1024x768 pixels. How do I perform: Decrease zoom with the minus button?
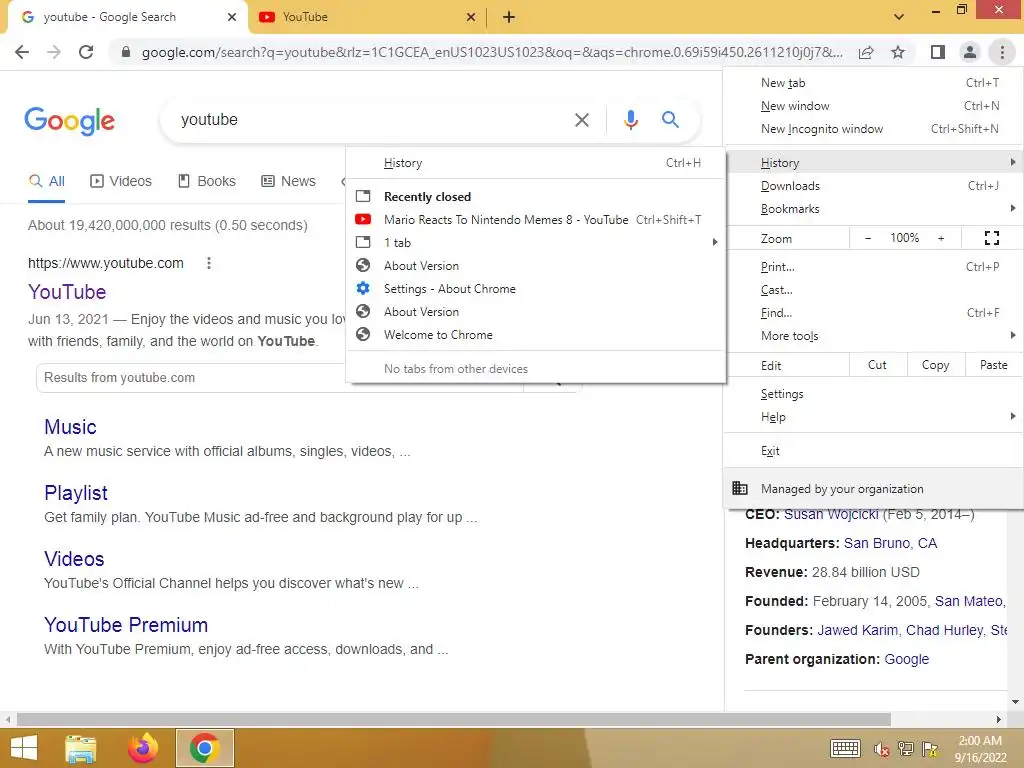868,238
